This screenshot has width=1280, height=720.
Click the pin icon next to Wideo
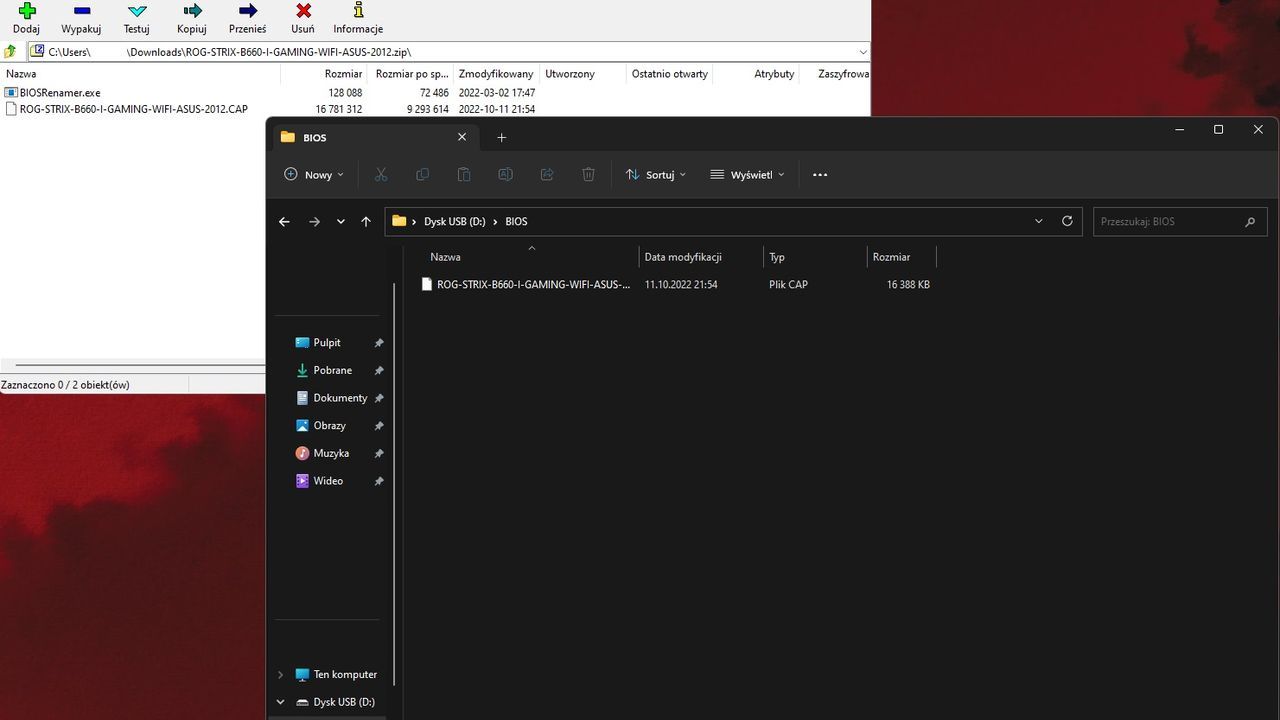coord(379,481)
